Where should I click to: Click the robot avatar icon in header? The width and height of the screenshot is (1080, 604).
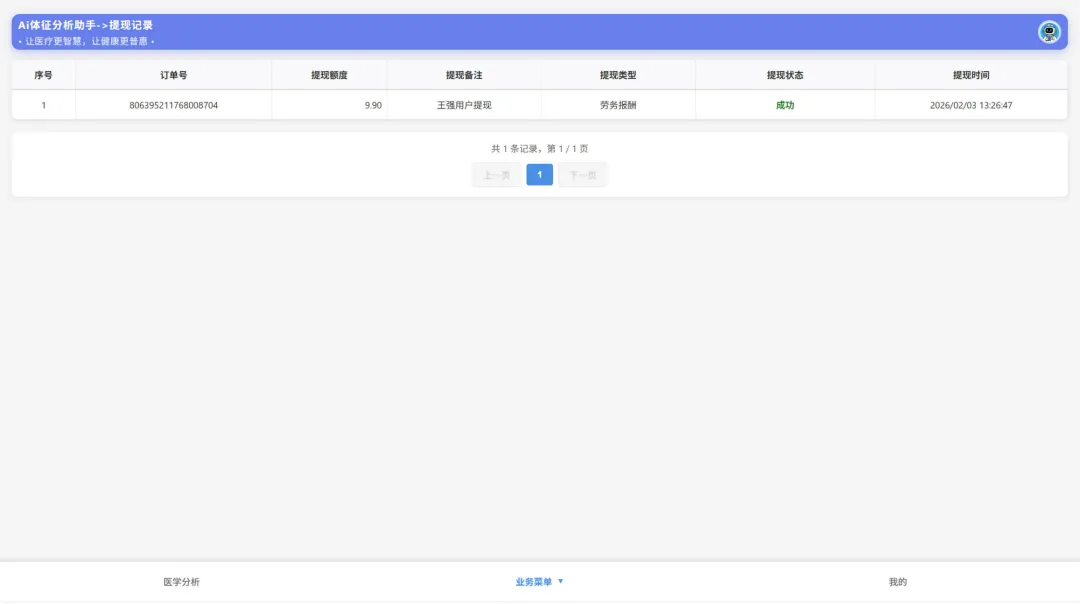pyautogui.click(x=1048, y=32)
